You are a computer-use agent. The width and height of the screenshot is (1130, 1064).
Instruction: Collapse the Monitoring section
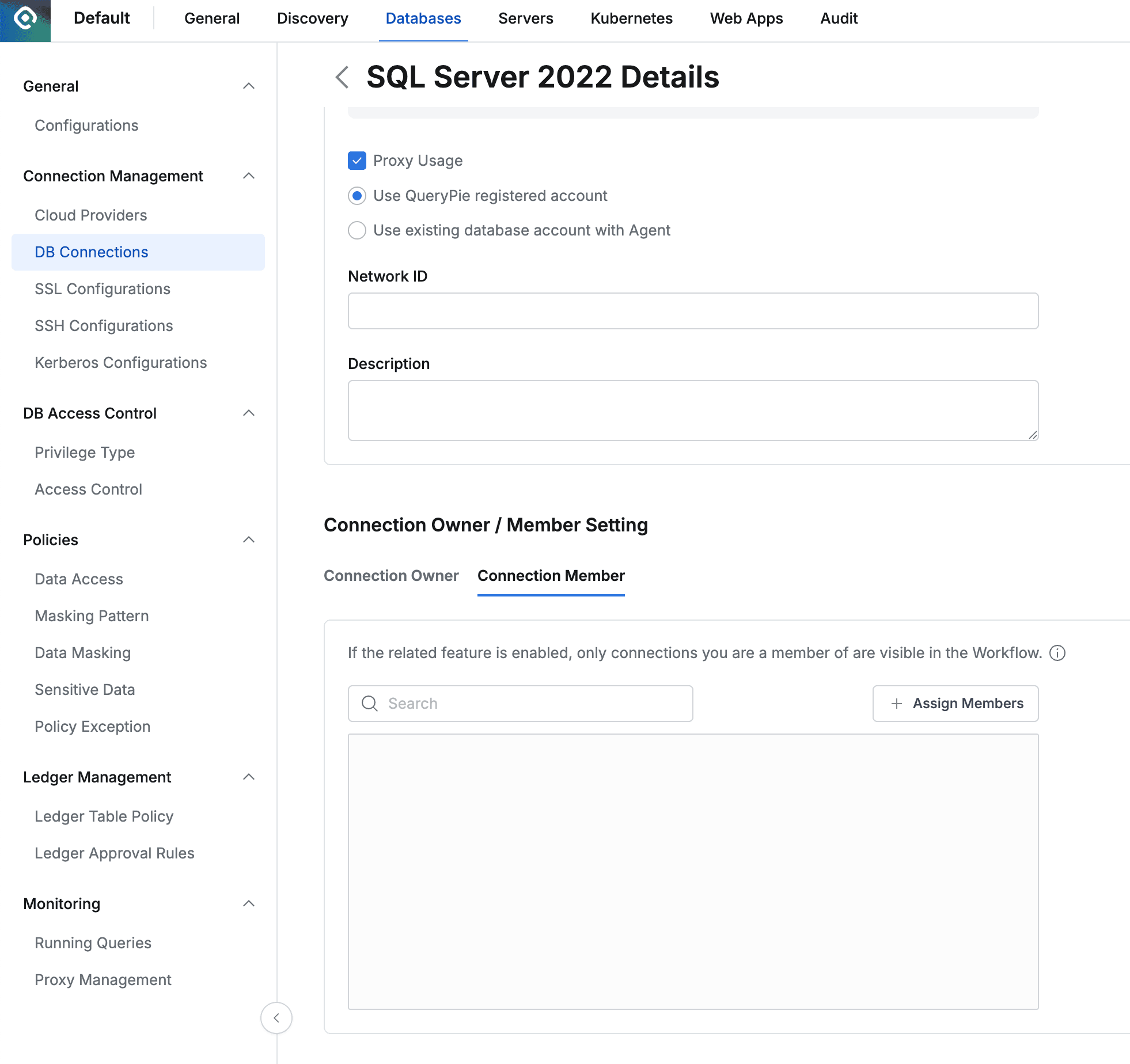point(249,903)
